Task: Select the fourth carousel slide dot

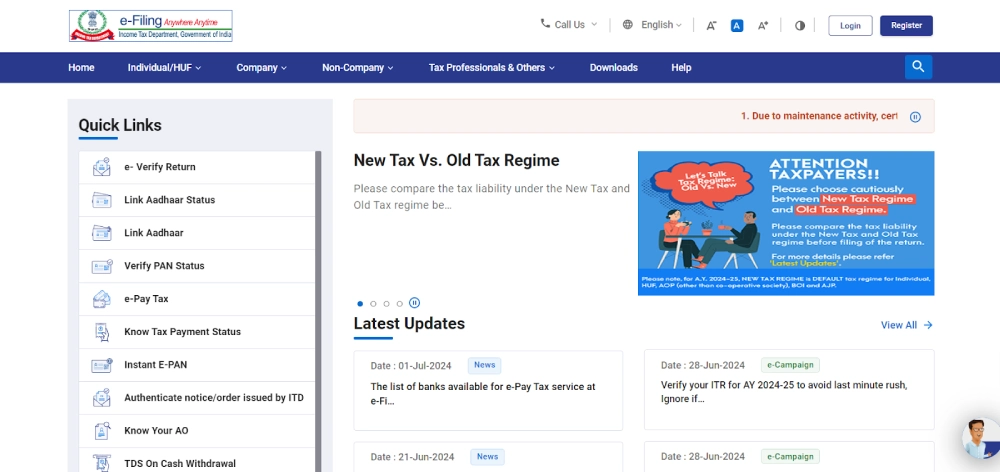Action: point(399,304)
